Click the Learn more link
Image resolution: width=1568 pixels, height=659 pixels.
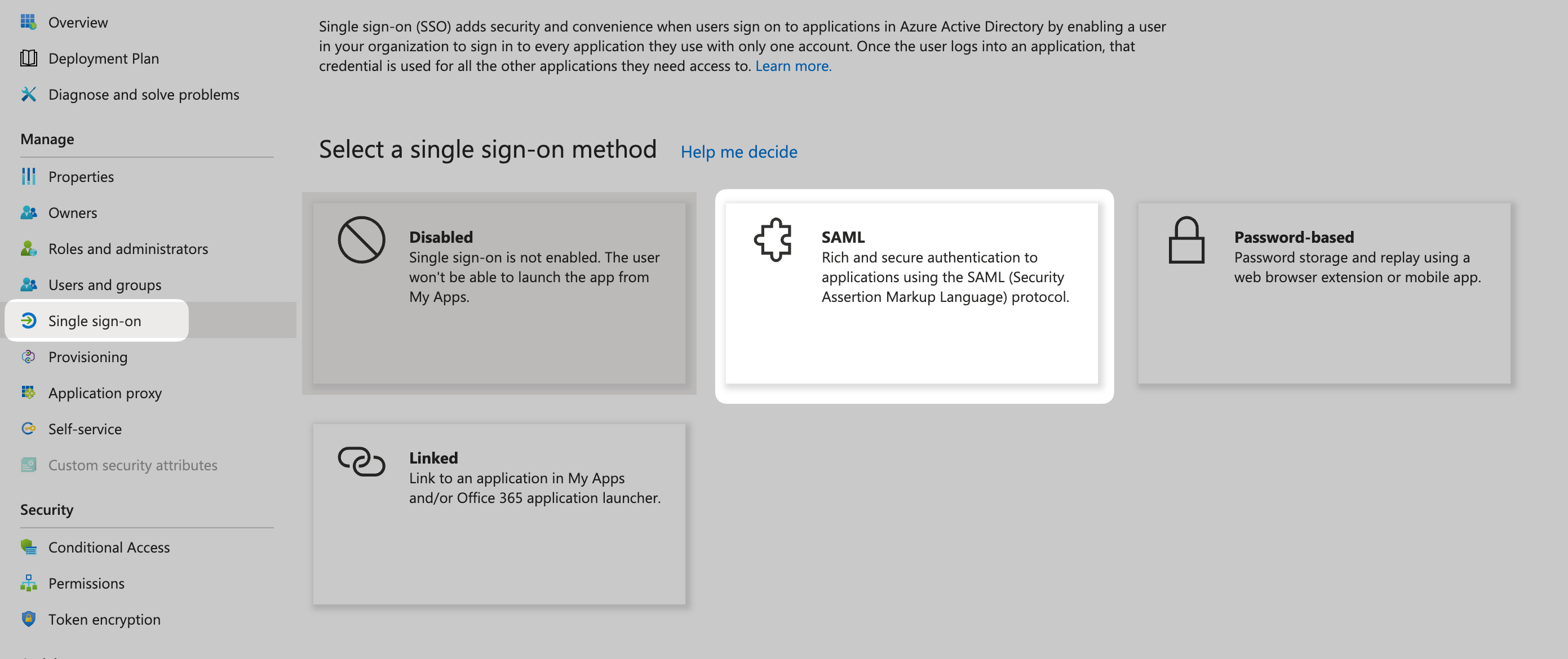(x=792, y=66)
